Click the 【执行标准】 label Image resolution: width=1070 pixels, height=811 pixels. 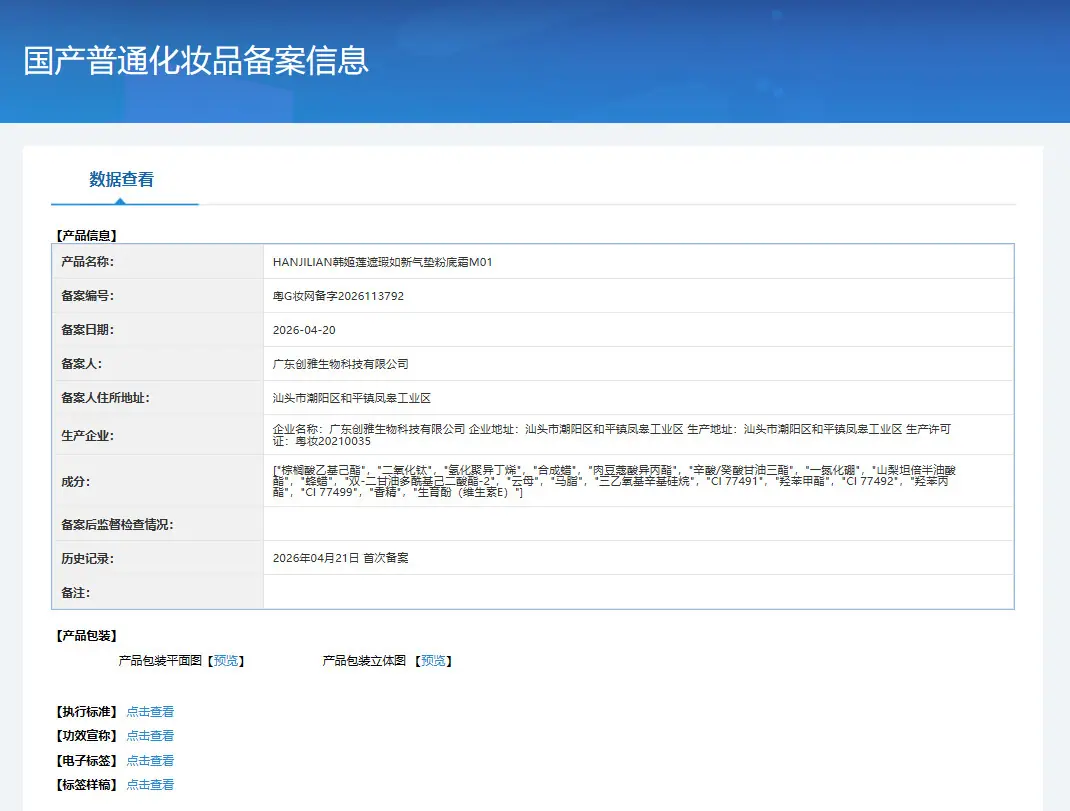coord(87,712)
